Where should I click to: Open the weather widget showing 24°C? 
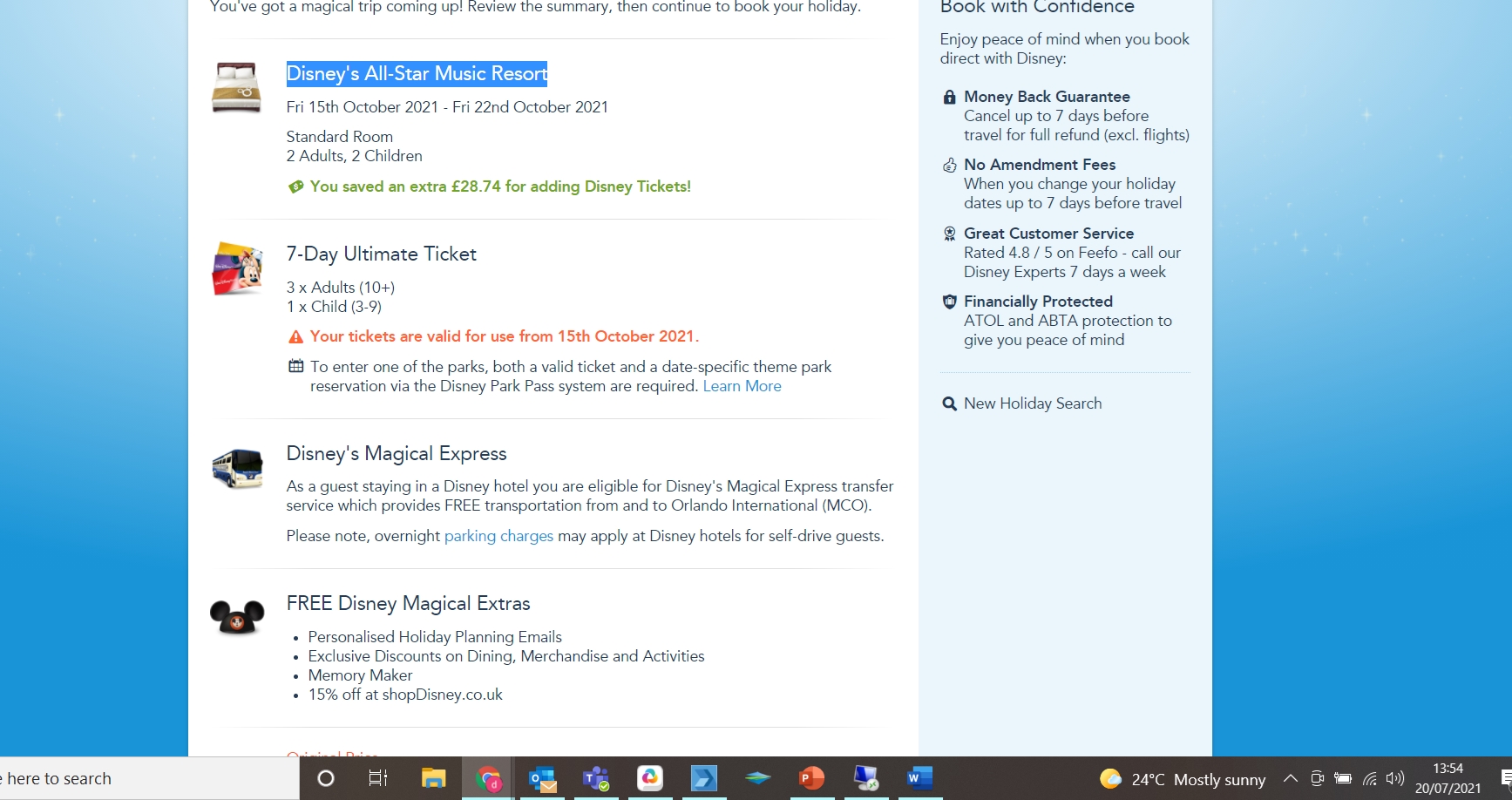[1183, 779]
